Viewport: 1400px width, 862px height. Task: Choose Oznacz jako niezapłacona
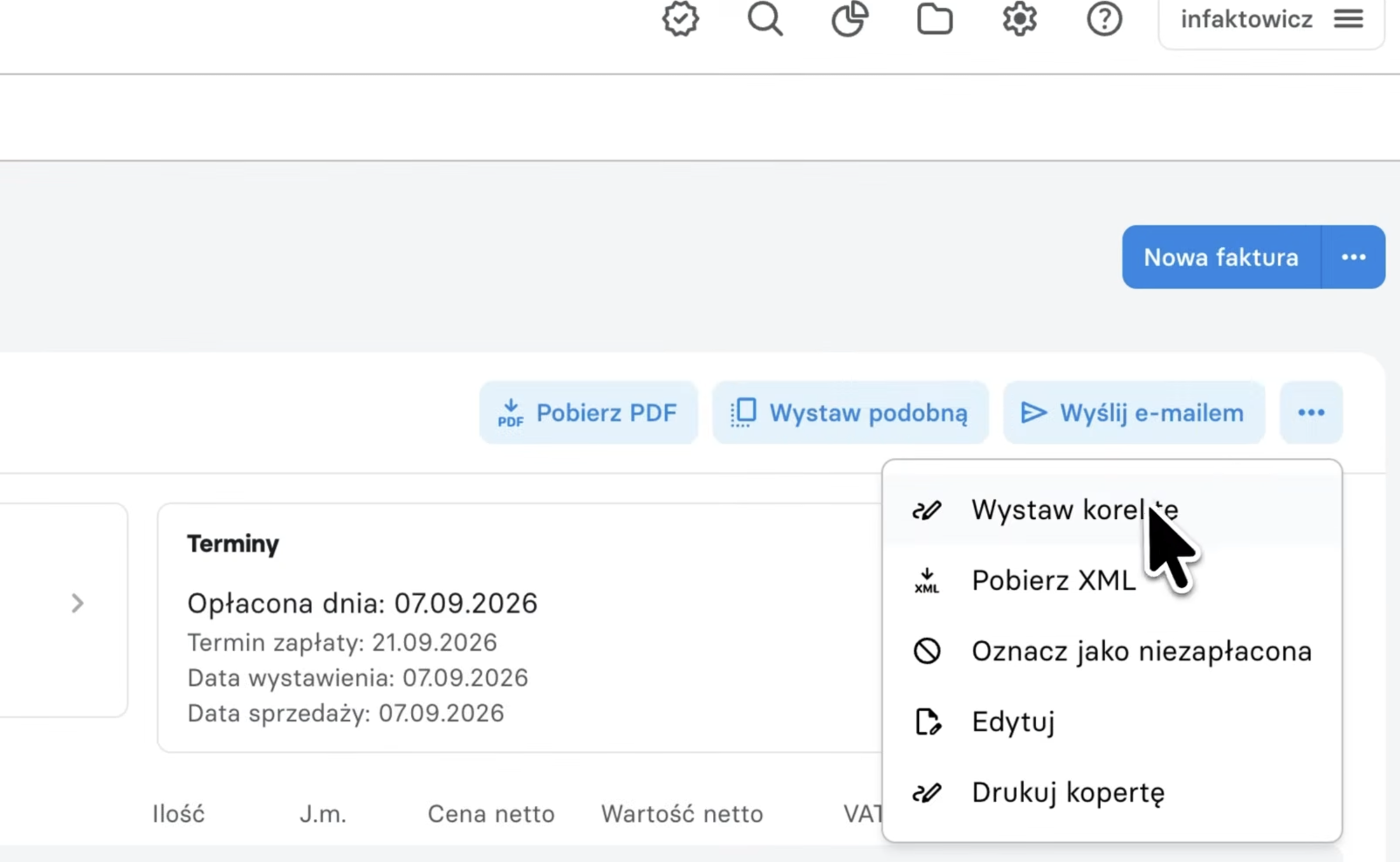tap(1112, 651)
